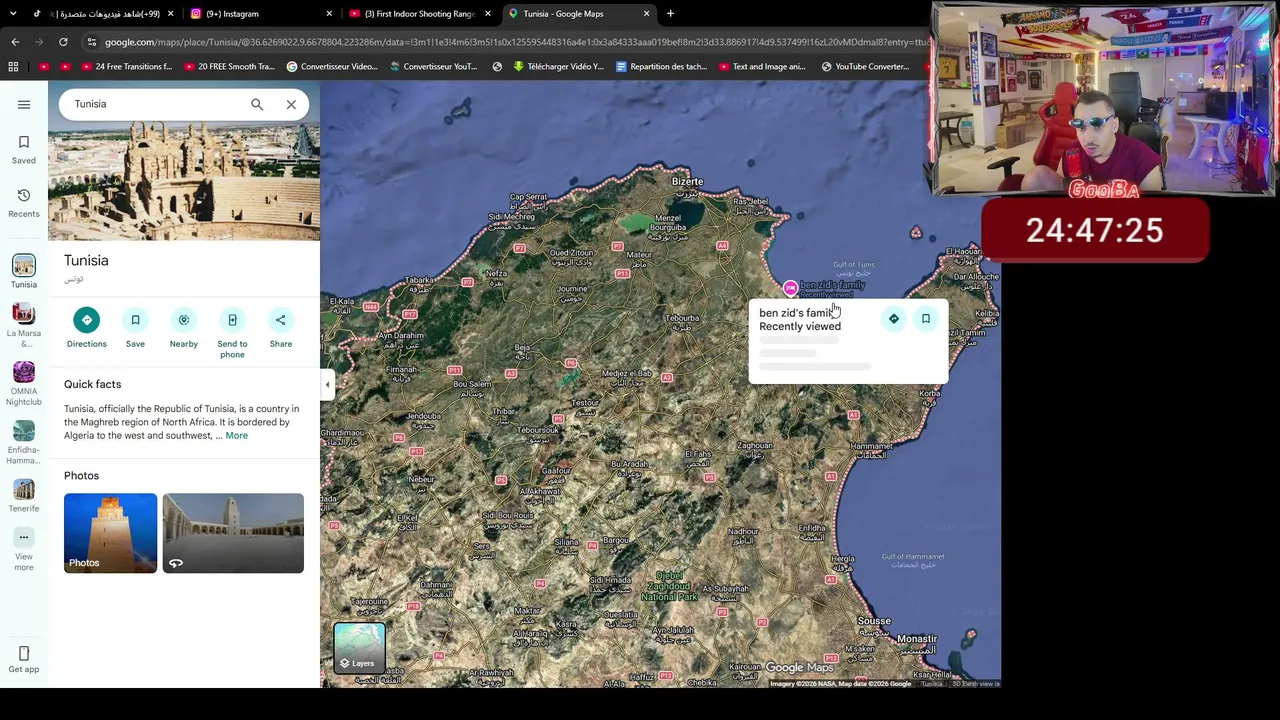Open the Saved places sidebar item
Screen dimensions: 1280x720
(x=24, y=150)
